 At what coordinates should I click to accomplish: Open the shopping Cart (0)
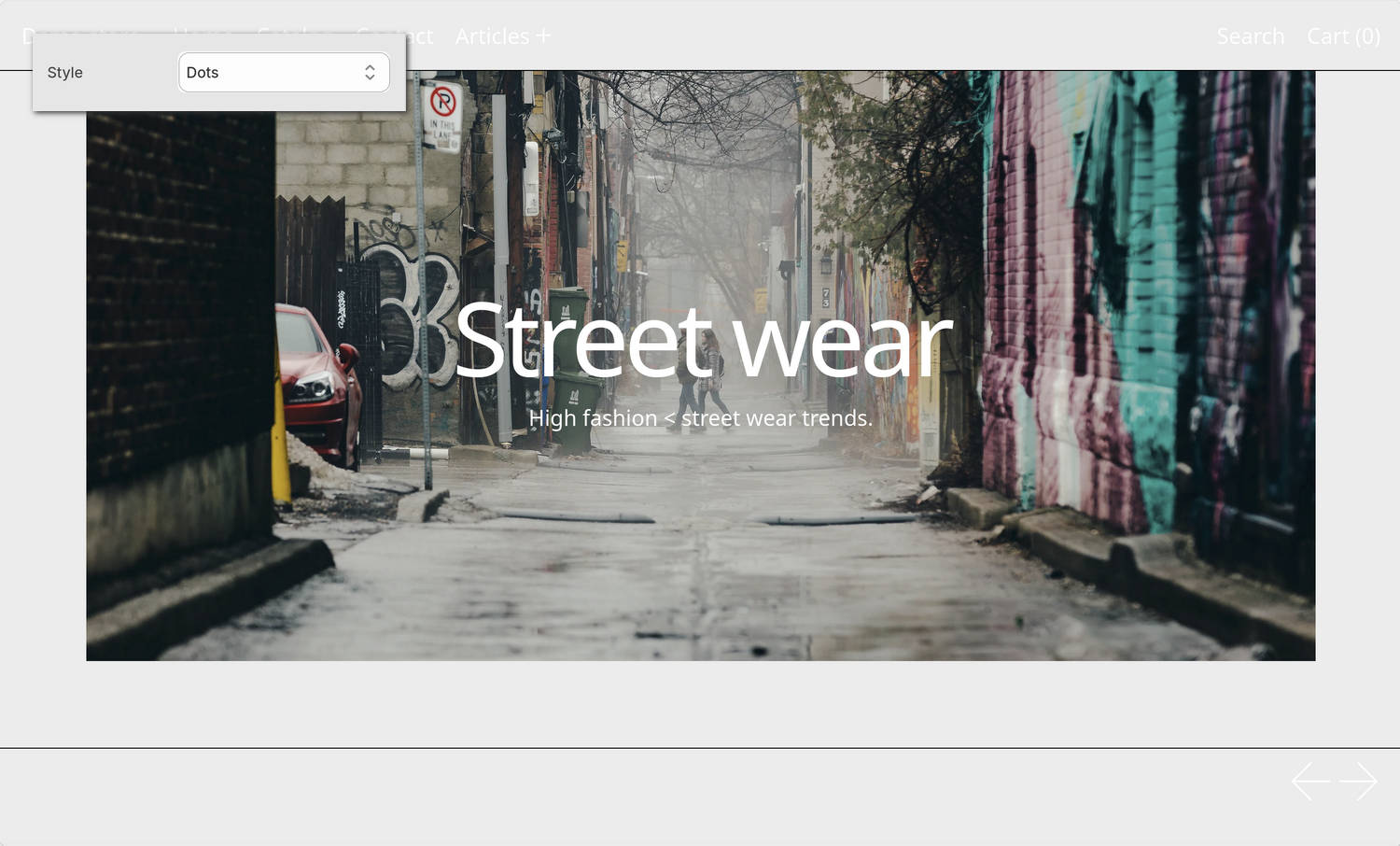1343,36
